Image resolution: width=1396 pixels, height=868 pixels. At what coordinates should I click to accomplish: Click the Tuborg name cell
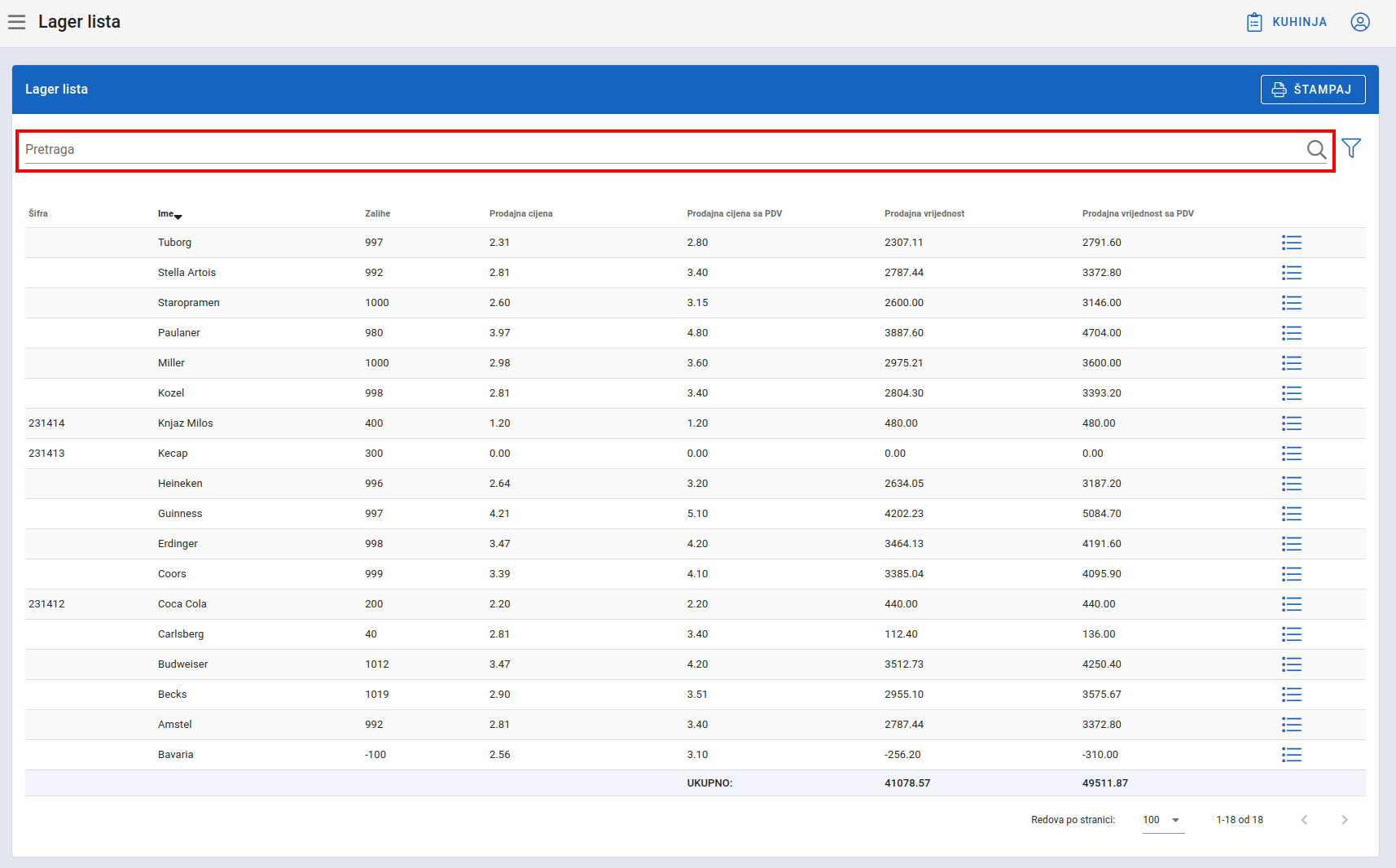[175, 243]
